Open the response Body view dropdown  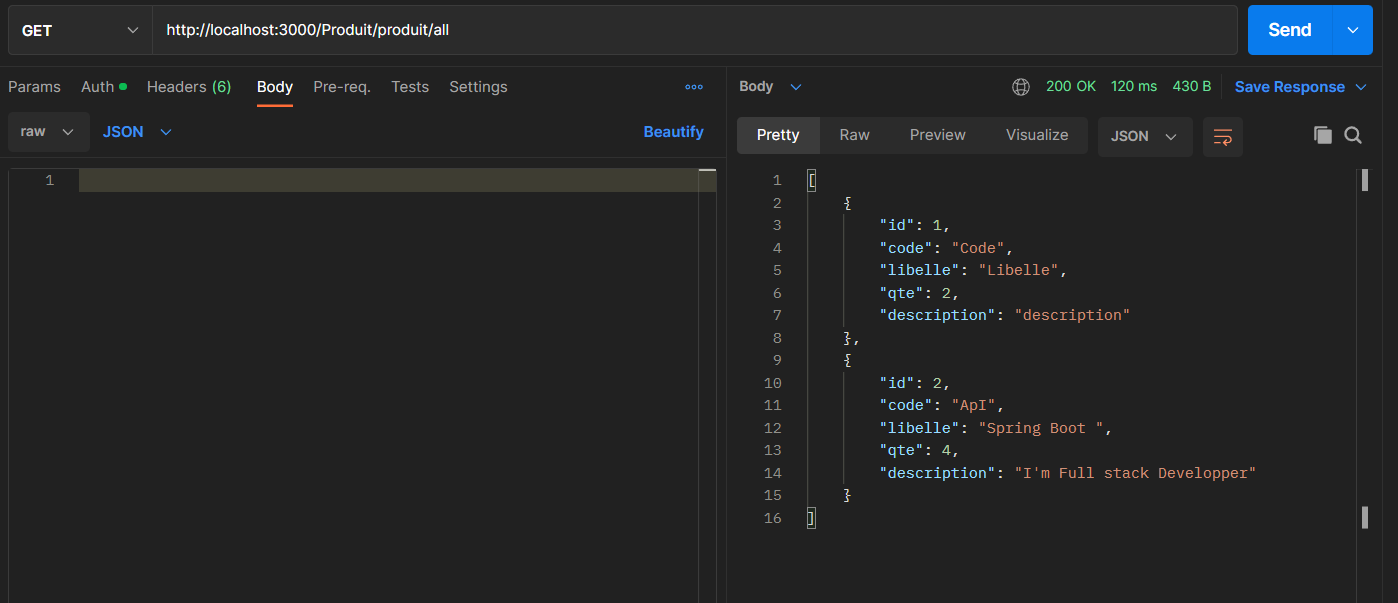[770, 86]
